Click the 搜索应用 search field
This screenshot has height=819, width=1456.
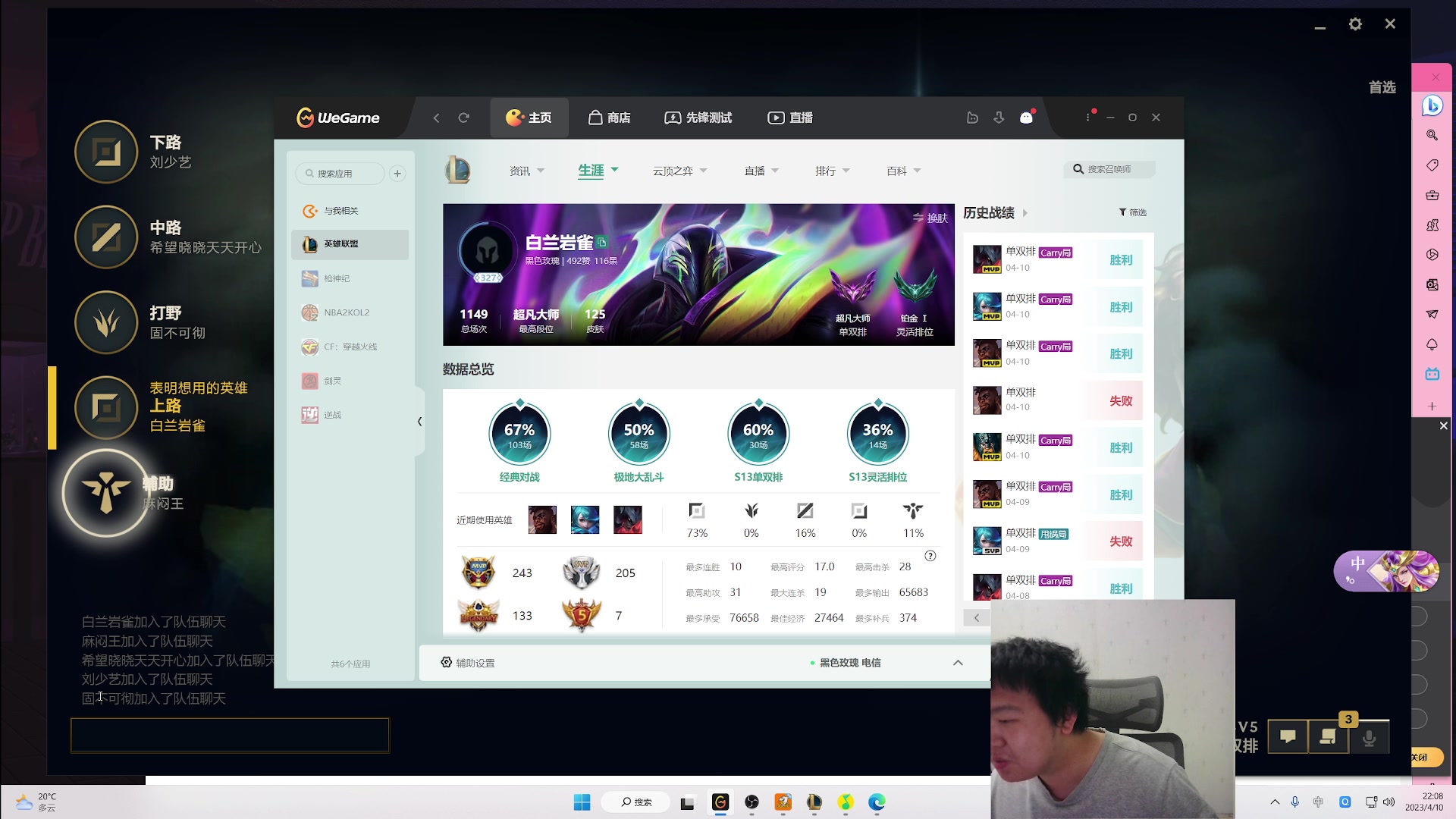click(x=340, y=174)
